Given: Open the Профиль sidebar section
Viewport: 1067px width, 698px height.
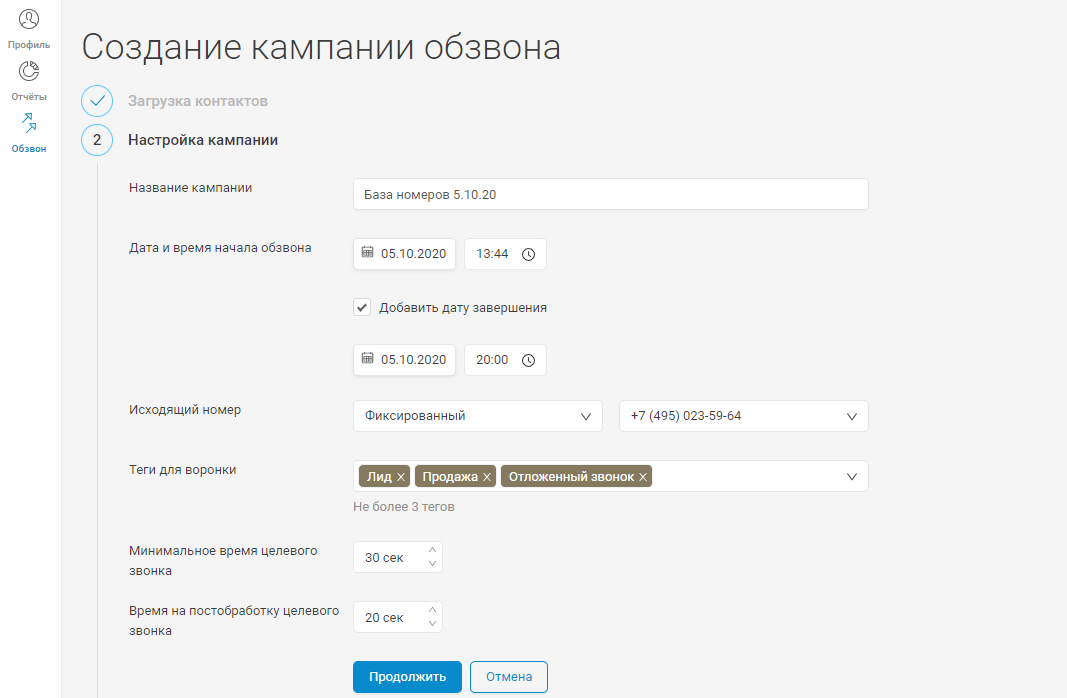Looking at the screenshot, I should tap(29, 29).
